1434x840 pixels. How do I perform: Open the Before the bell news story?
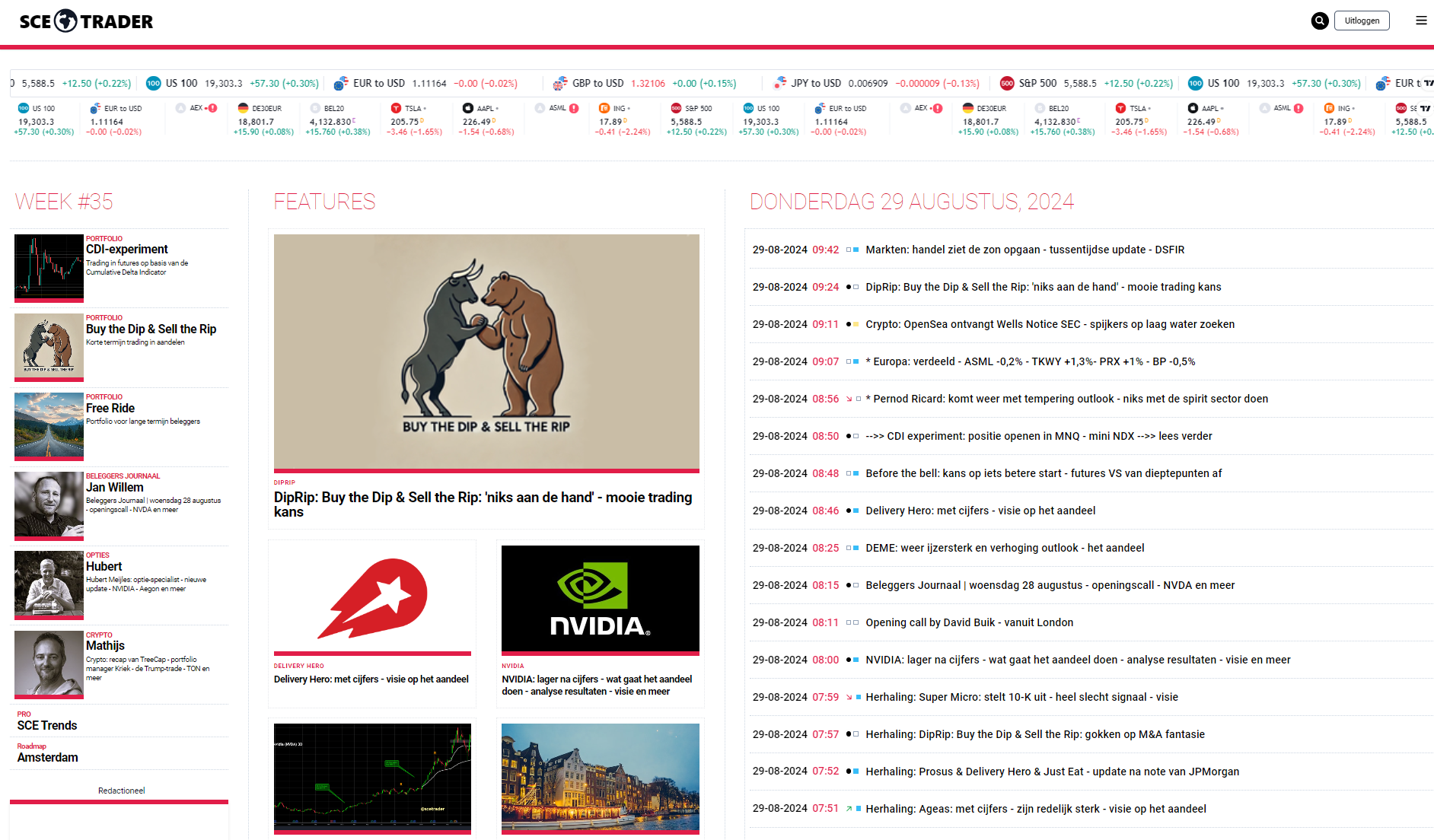click(x=1044, y=473)
